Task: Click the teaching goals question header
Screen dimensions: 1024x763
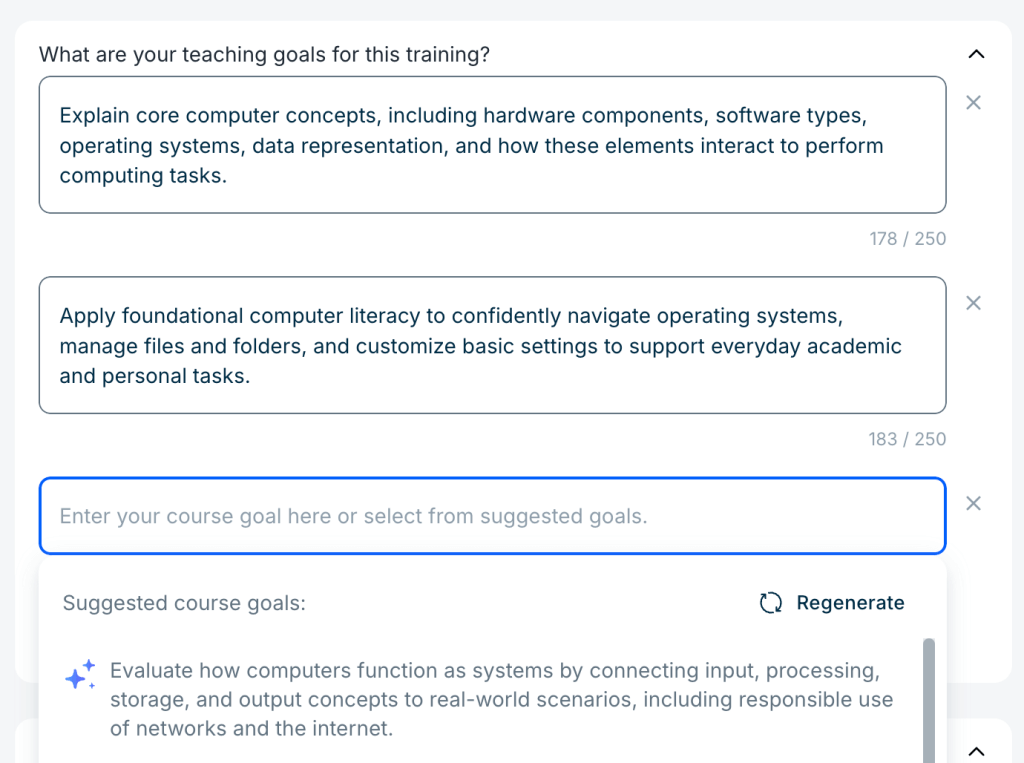Action: (x=264, y=55)
